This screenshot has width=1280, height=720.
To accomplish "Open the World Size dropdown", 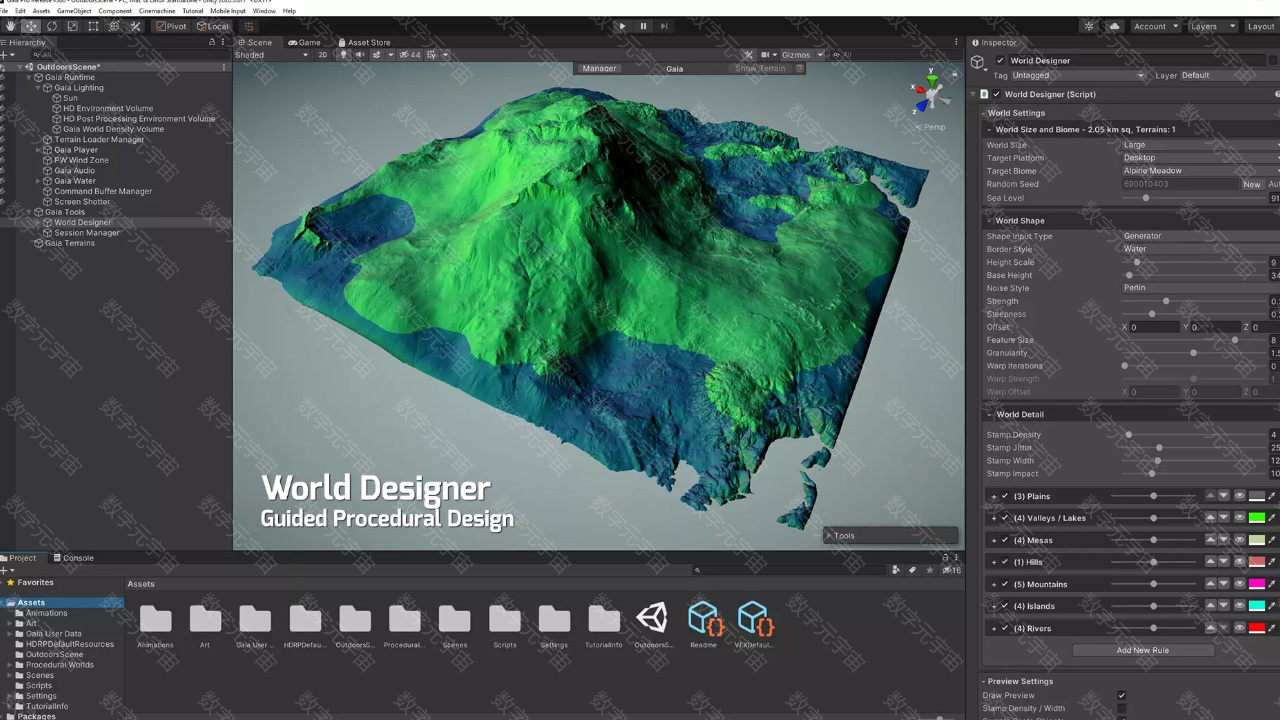I will 1200,145.
